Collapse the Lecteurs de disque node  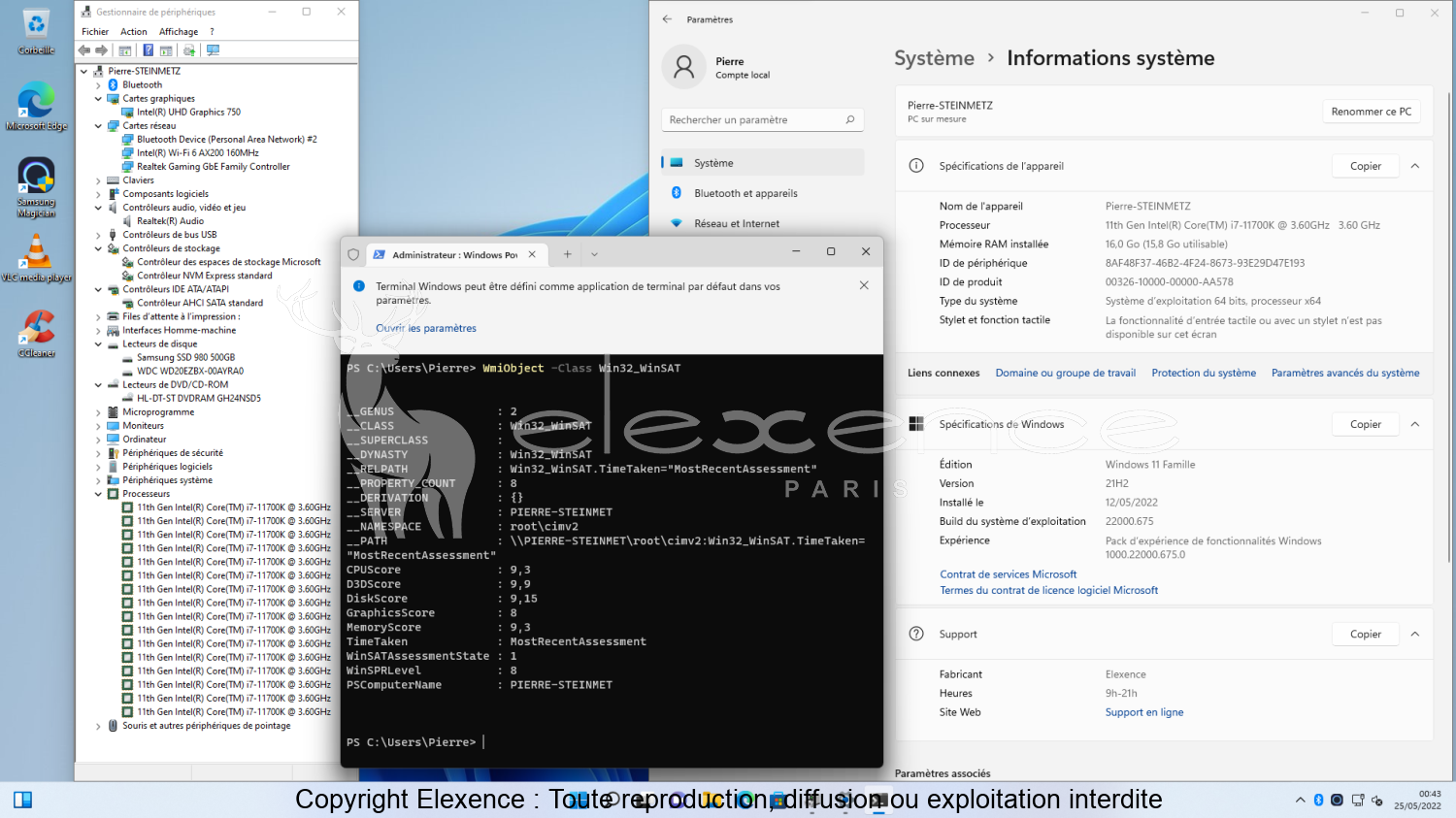pyautogui.click(x=98, y=344)
